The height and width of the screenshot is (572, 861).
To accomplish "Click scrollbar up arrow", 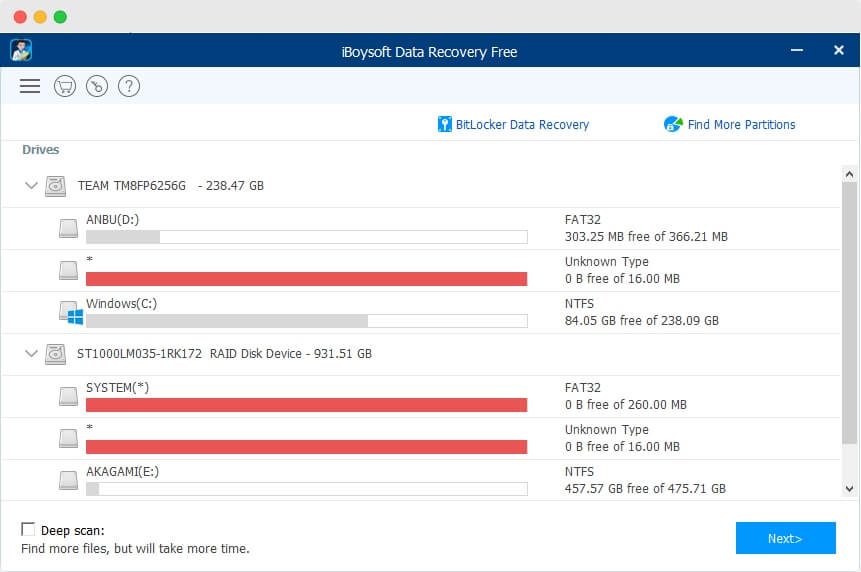I will click(x=849, y=175).
